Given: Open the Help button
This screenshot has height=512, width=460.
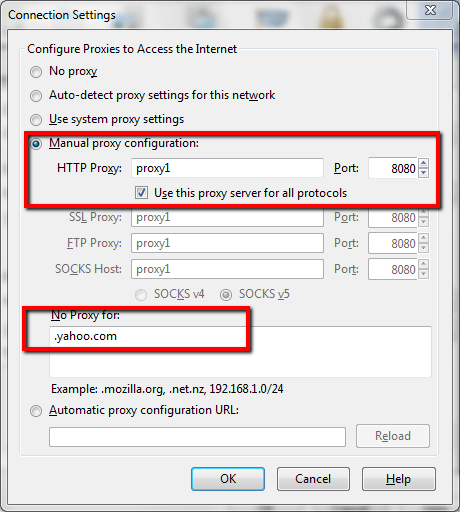Looking at the screenshot, I should [x=399, y=479].
